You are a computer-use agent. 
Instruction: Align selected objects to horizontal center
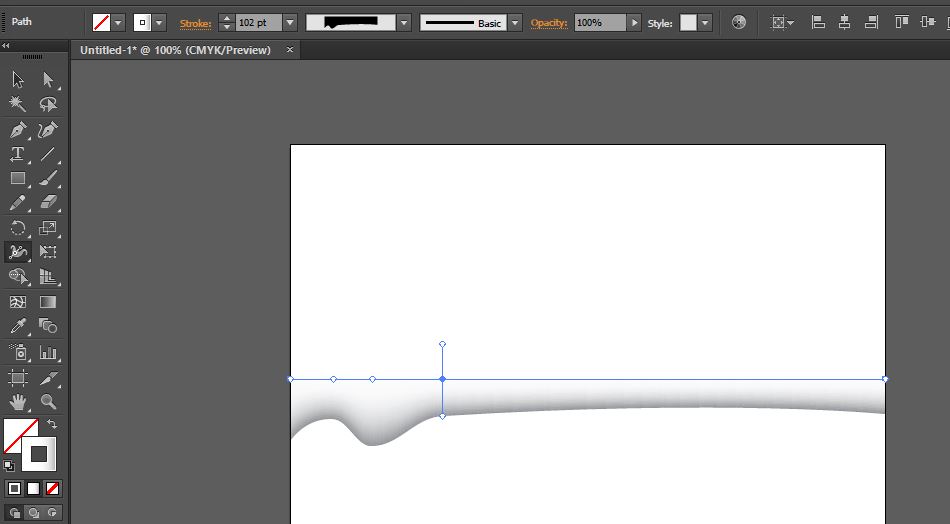845,22
